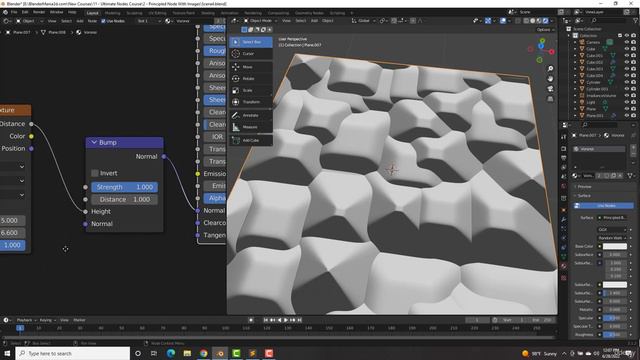The width and height of the screenshot is (640, 360).
Task: Open the Tool properties tab icon
Action: (x=564, y=137)
